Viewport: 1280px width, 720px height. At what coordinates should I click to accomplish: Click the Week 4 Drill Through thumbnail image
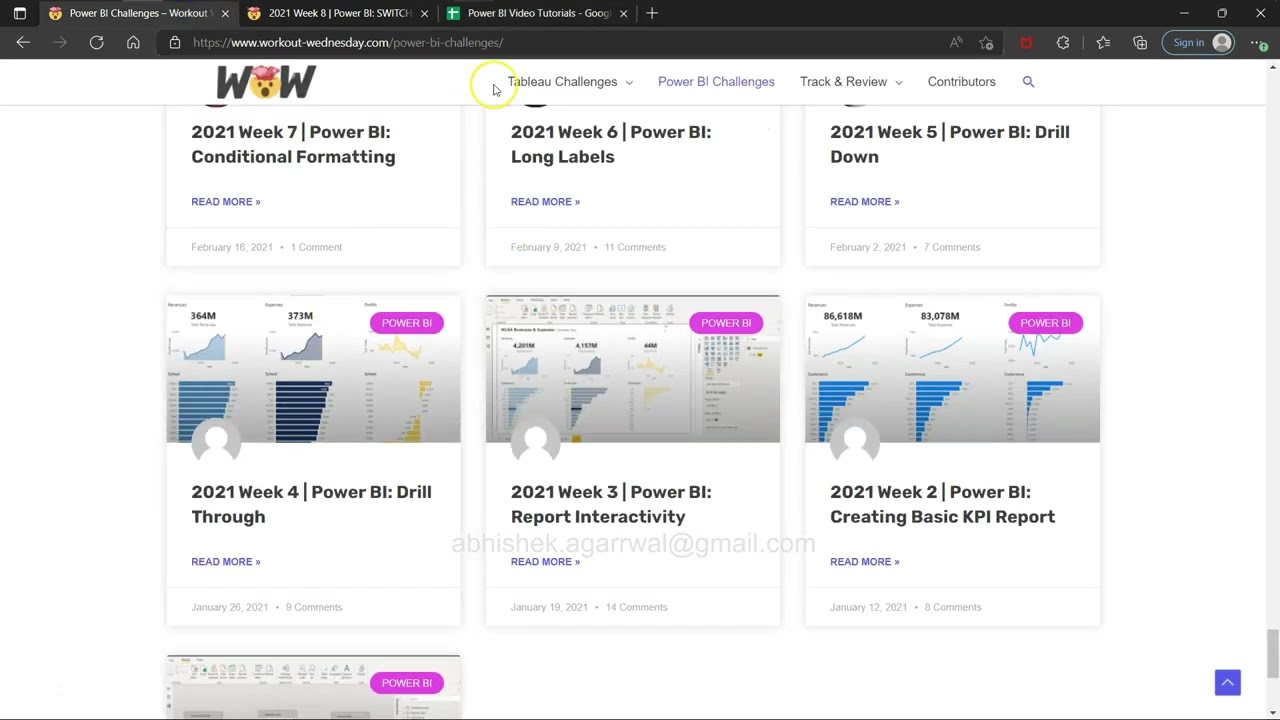point(313,369)
